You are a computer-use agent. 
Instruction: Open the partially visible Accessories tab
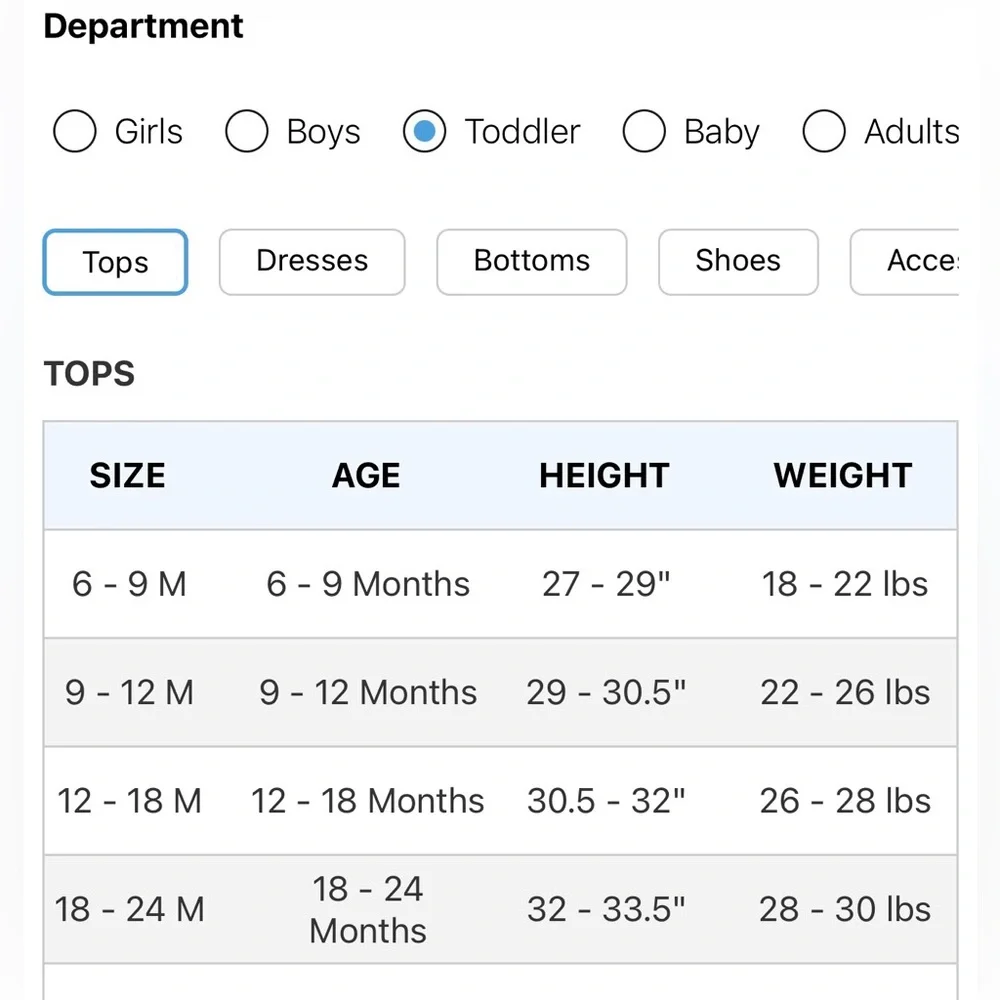point(905,262)
